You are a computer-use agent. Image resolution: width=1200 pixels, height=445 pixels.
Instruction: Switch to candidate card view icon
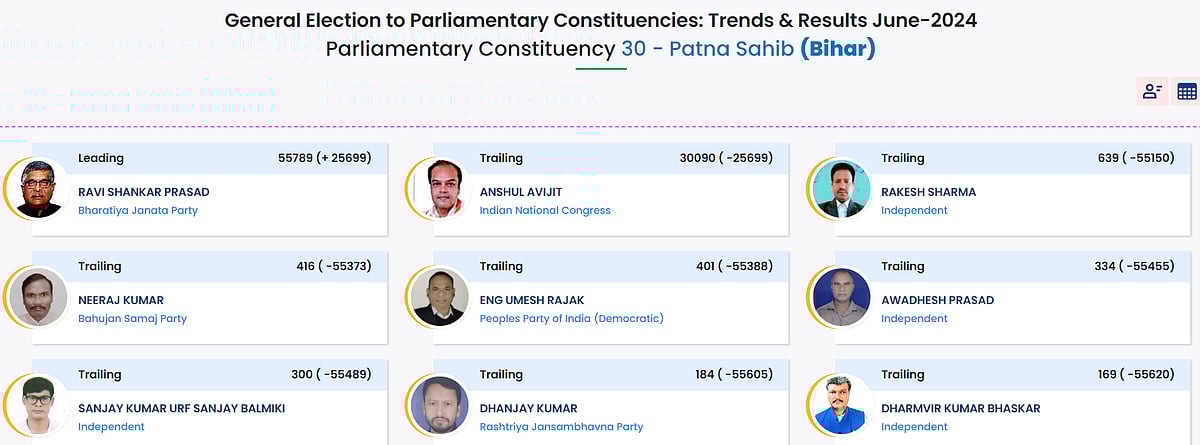[1152, 91]
